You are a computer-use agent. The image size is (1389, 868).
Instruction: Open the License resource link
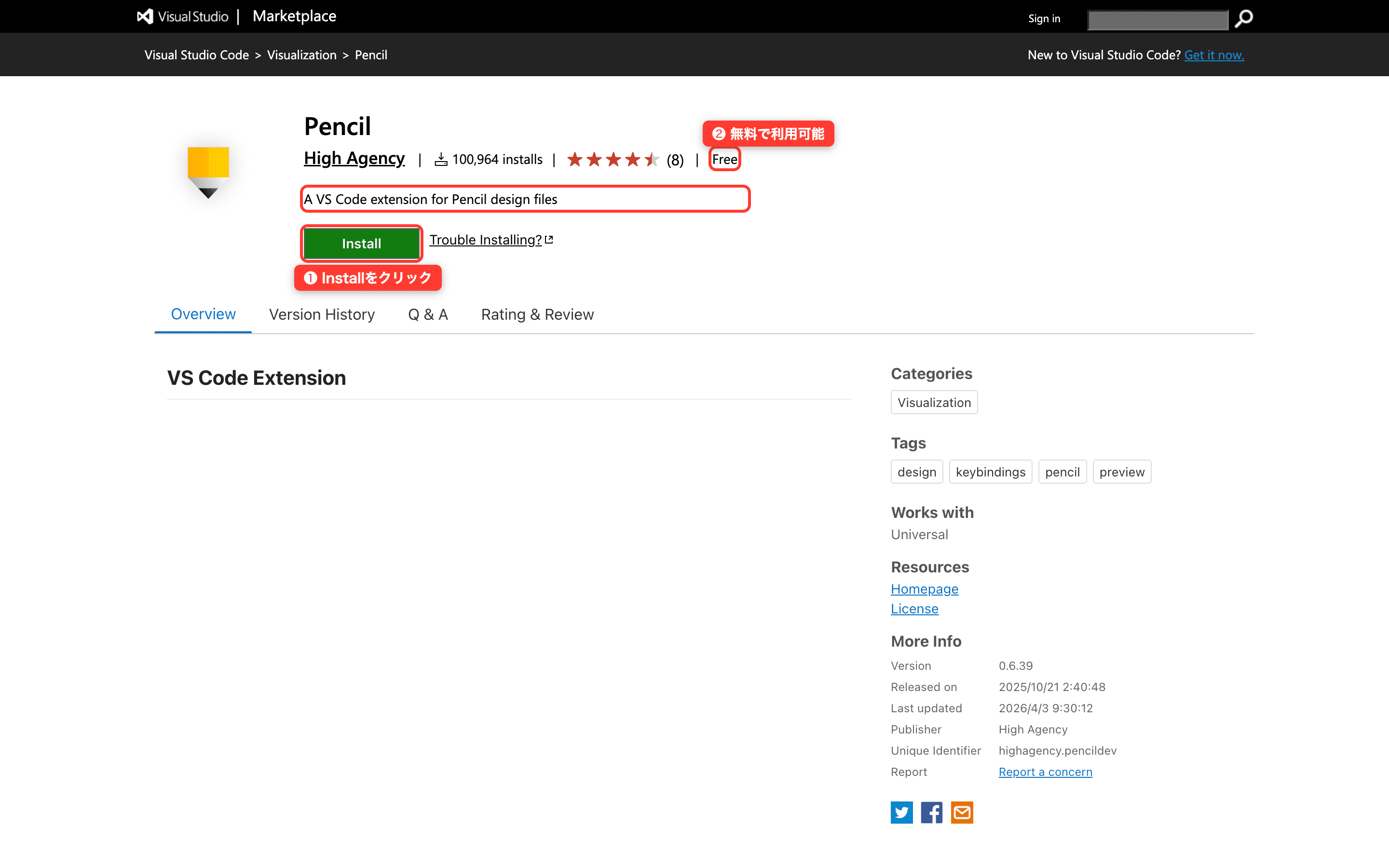pyautogui.click(x=914, y=609)
